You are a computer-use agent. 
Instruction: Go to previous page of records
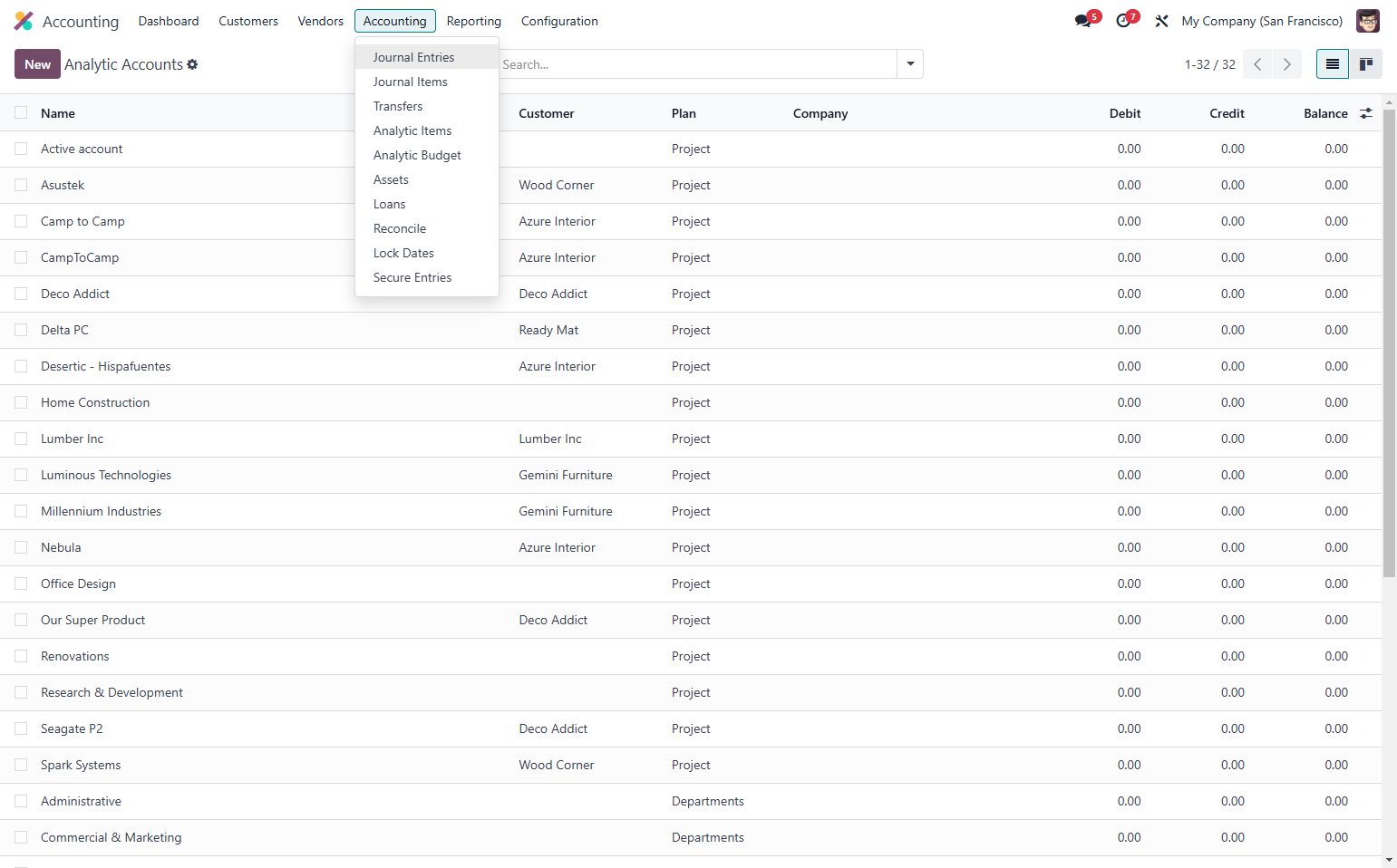pos(1257,64)
